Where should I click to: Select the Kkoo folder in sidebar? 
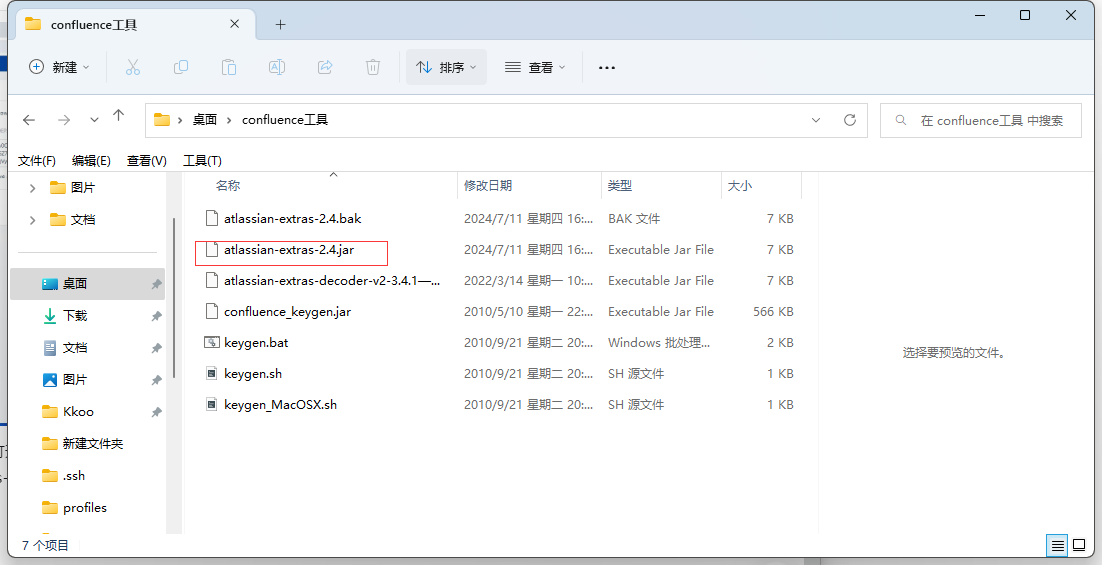point(88,412)
